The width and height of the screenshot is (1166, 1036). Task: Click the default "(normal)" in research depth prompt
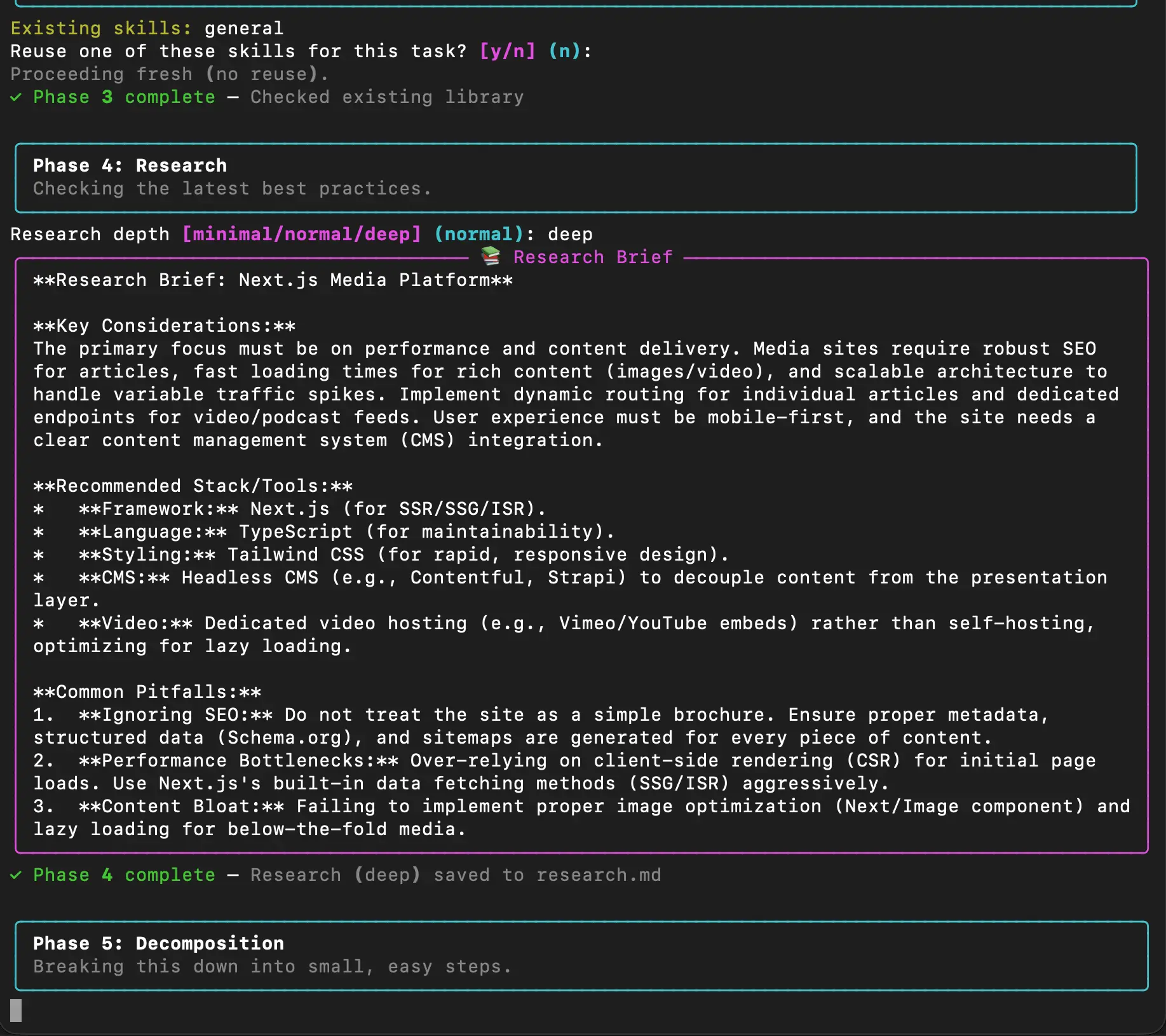point(478,235)
